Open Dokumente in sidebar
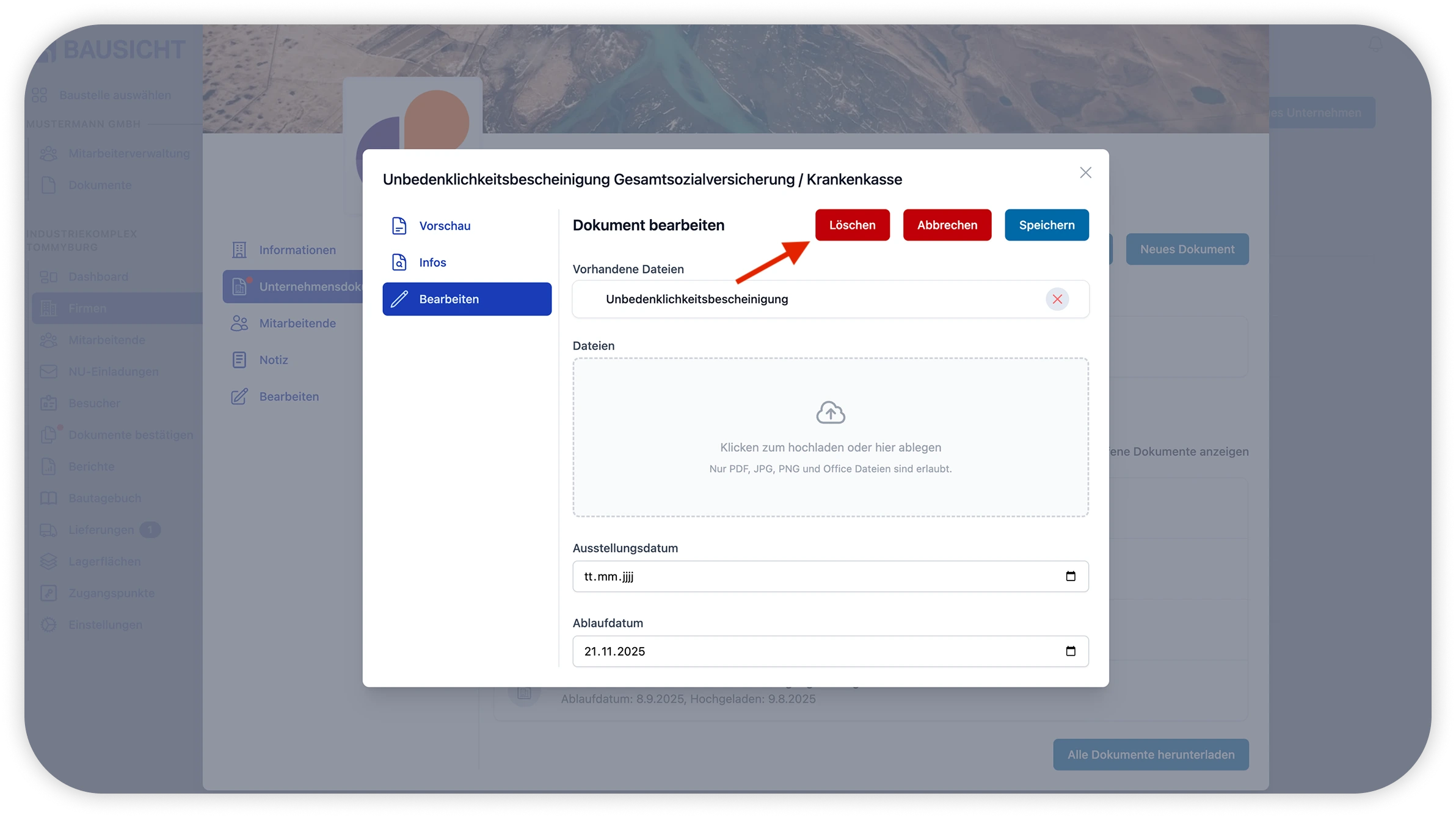Viewport: 1456px width, 818px height. coord(100,185)
